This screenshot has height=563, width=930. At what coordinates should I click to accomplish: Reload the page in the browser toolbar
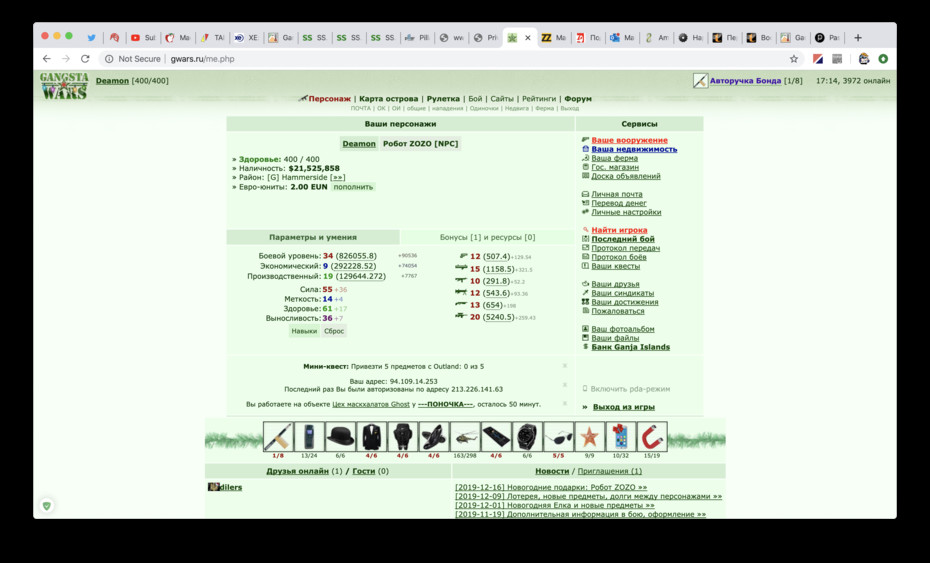(x=85, y=59)
